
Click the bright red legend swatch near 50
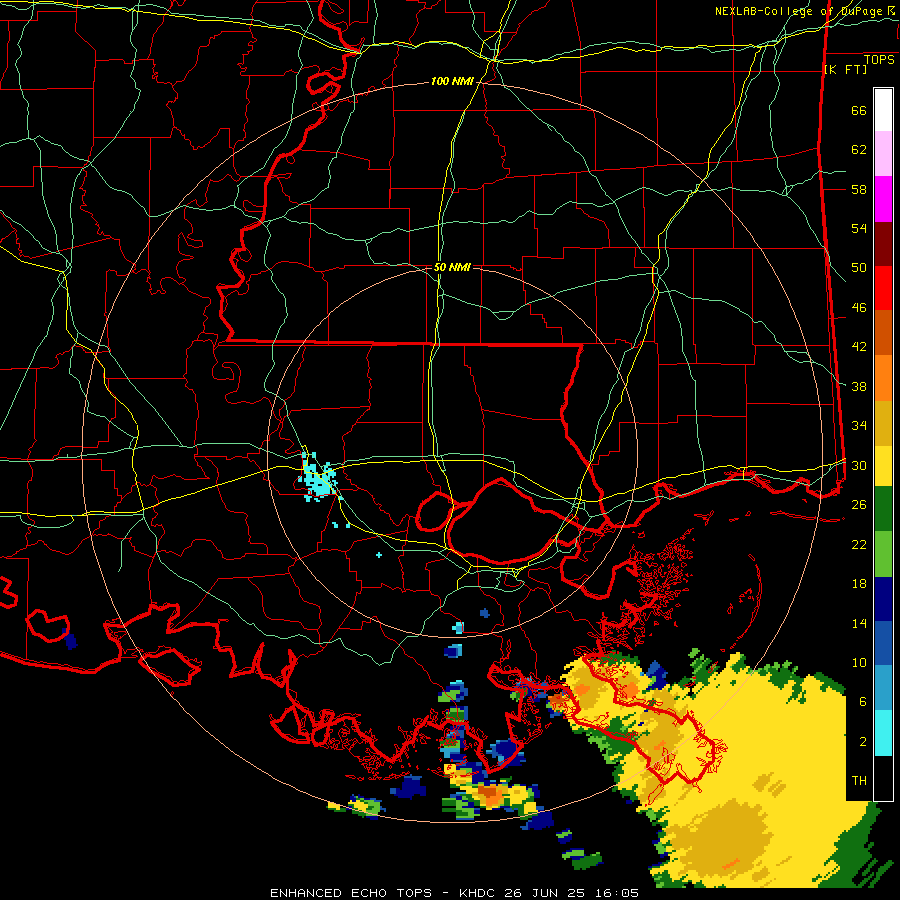(x=883, y=289)
